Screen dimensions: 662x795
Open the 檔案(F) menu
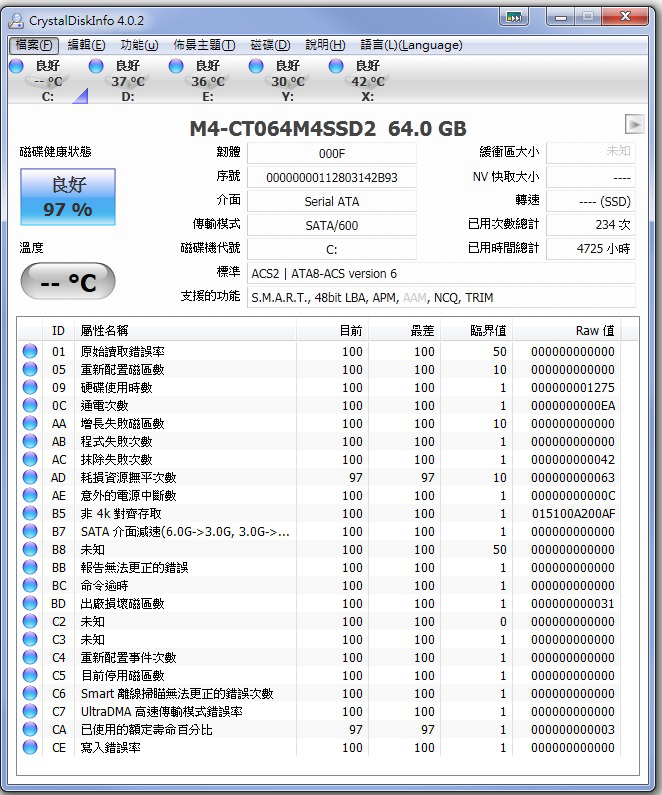pos(34,45)
